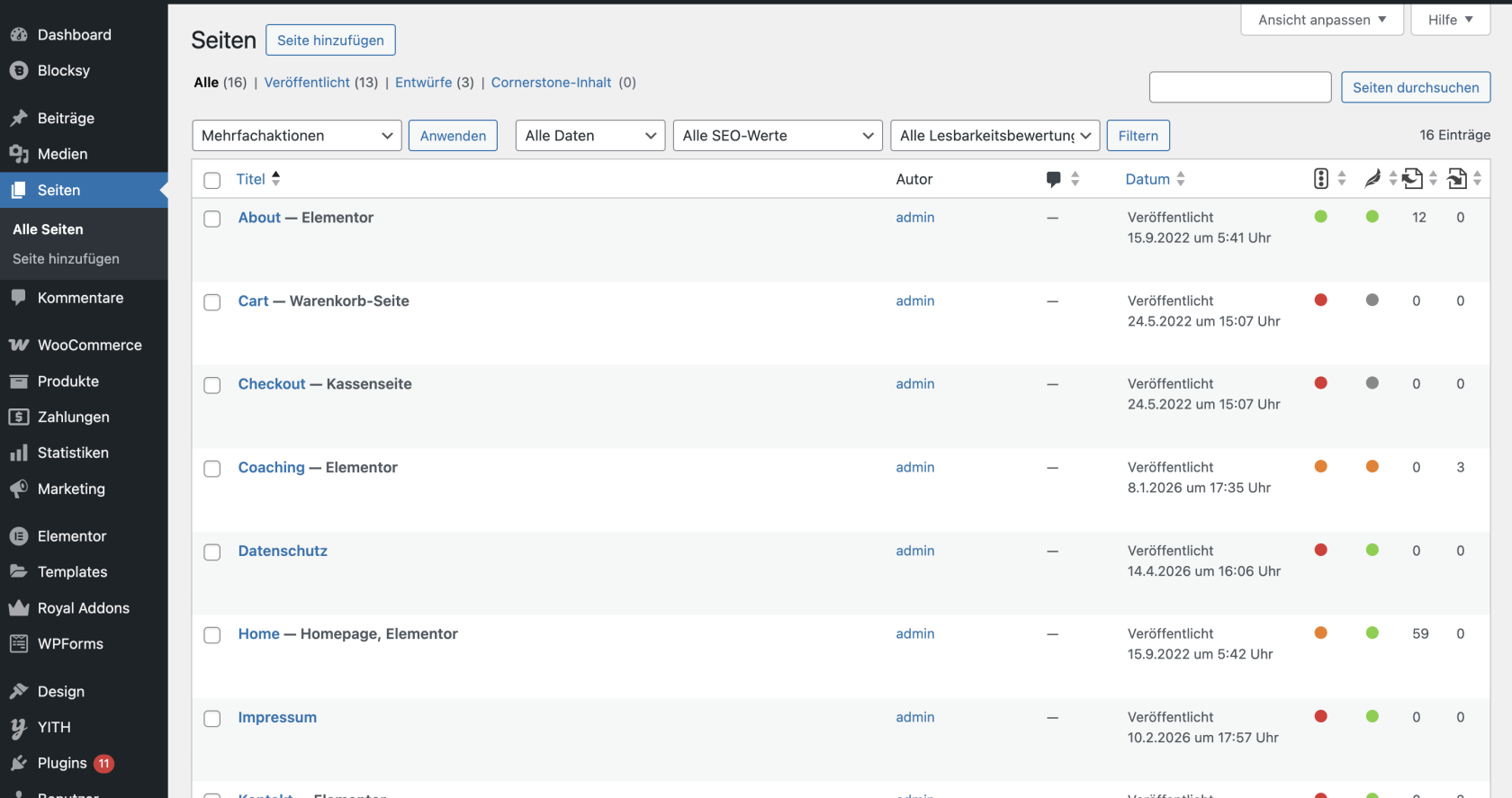Focus the page search input field
Screen dimensions: 1512x798
pos(1240,87)
